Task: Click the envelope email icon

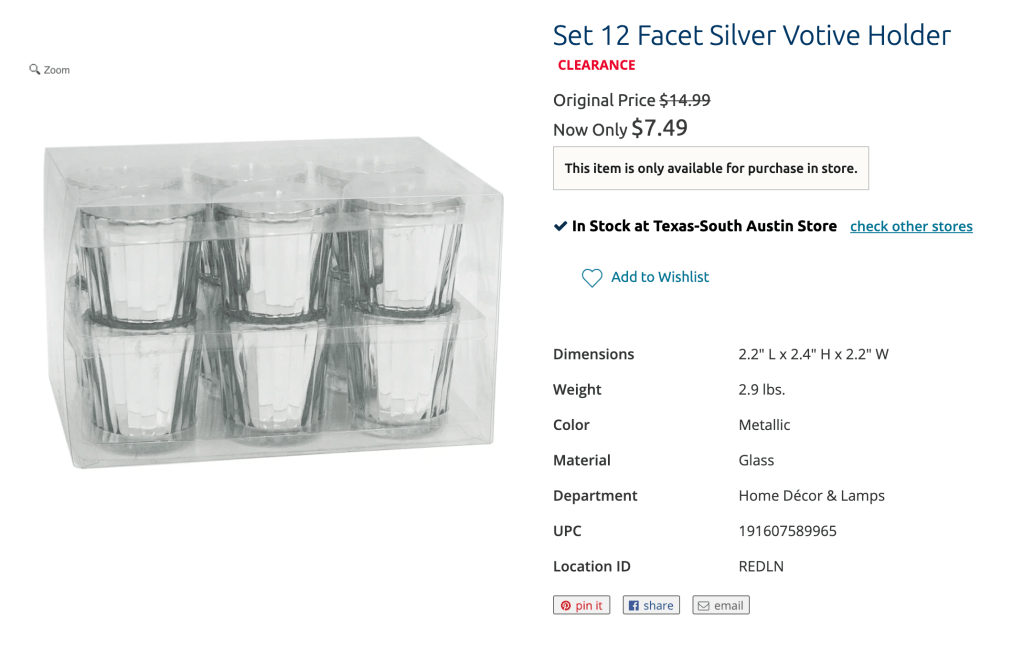Action: click(x=704, y=606)
